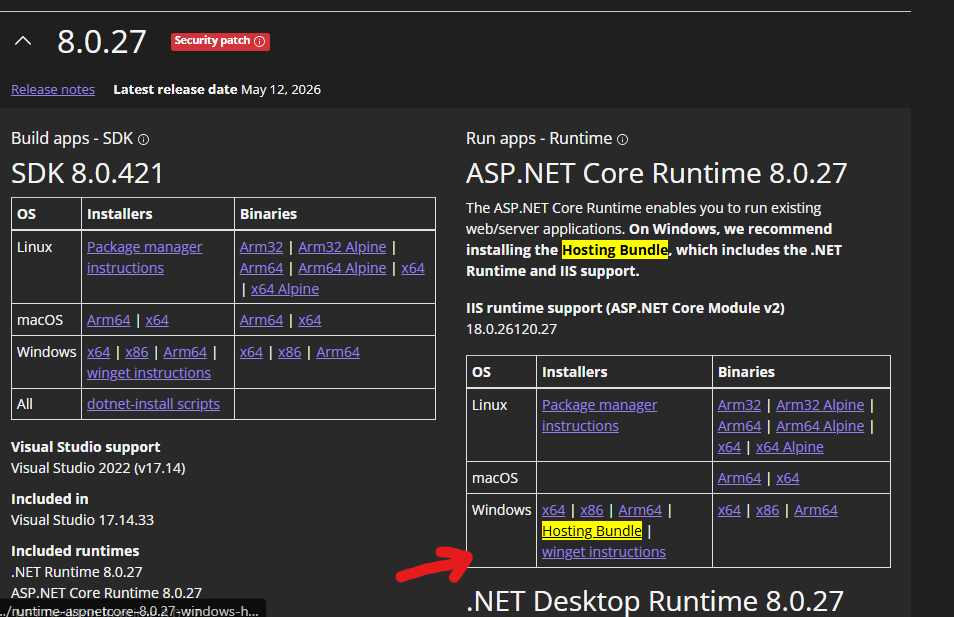The width and height of the screenshot is (954, 617).
Task: Download ASP.NET Runtime Linux Arm64 Alpine binary
Action: pyautogui.click(x=820, y=426)
